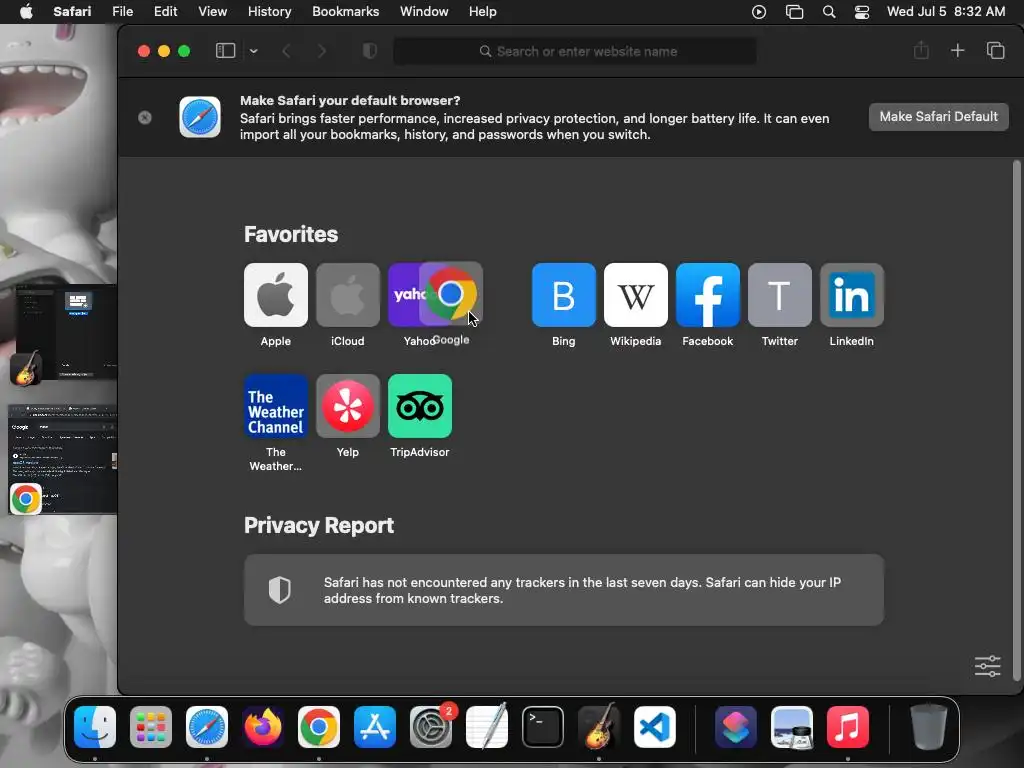Image resolution: width=1024 pixels, height=768 pixels.
Task: Open the iCloud favorite tile
Action: point(347,295)
